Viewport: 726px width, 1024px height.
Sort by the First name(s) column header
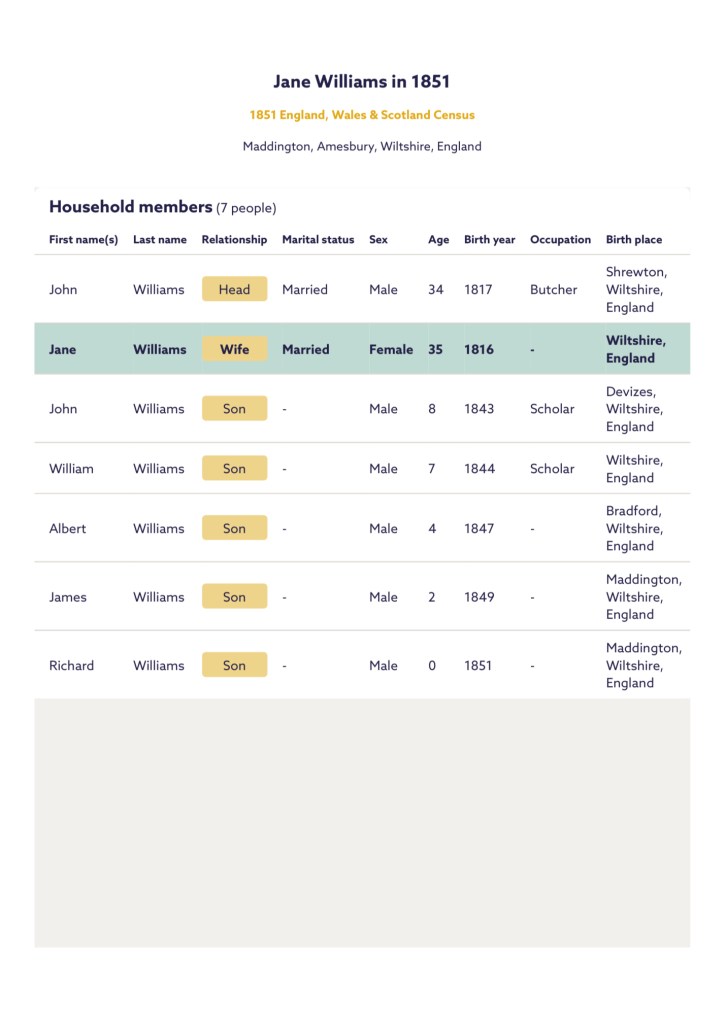pos(83,240)
